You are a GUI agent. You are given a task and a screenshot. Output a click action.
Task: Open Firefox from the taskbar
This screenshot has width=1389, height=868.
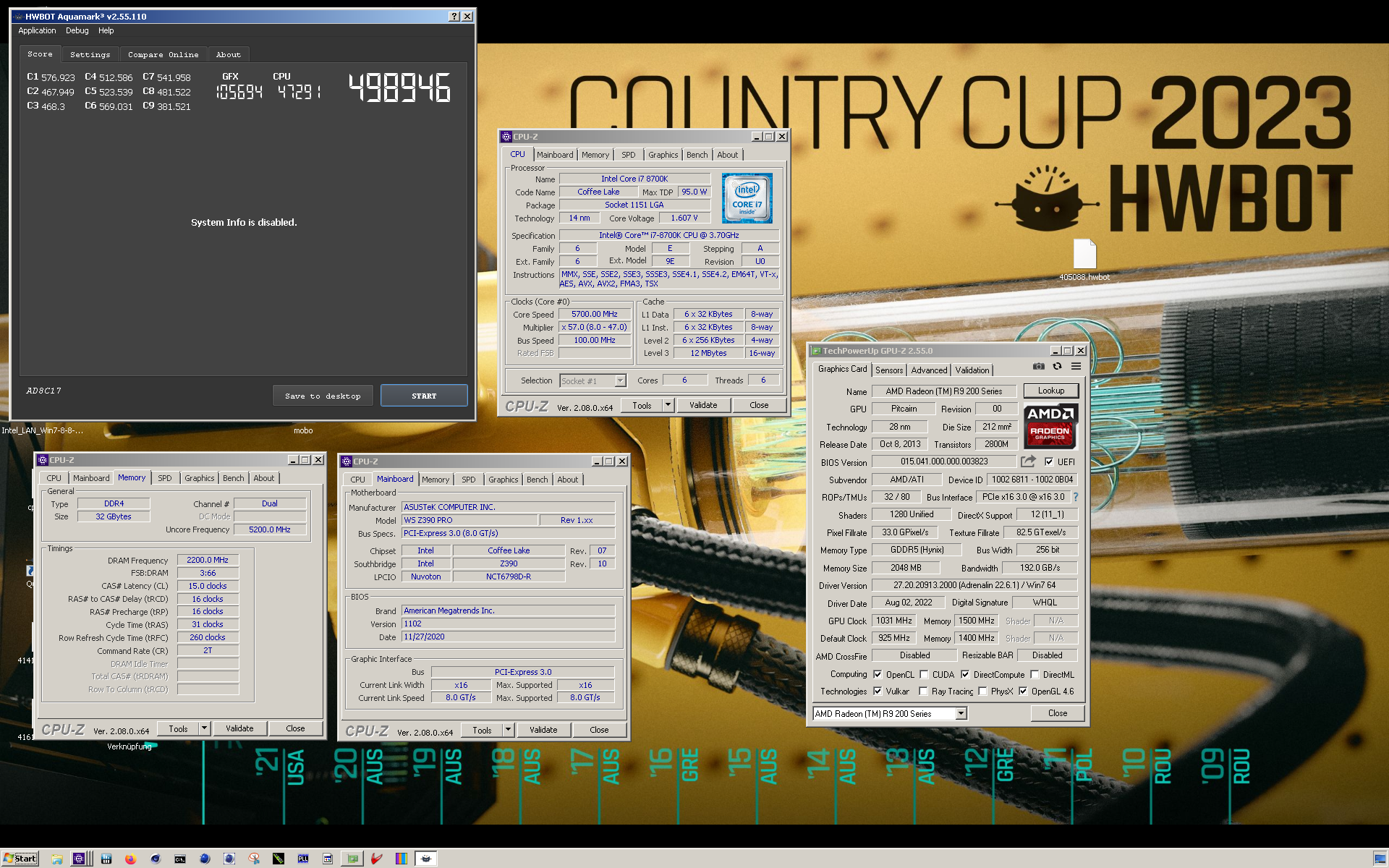click(130, 859)
